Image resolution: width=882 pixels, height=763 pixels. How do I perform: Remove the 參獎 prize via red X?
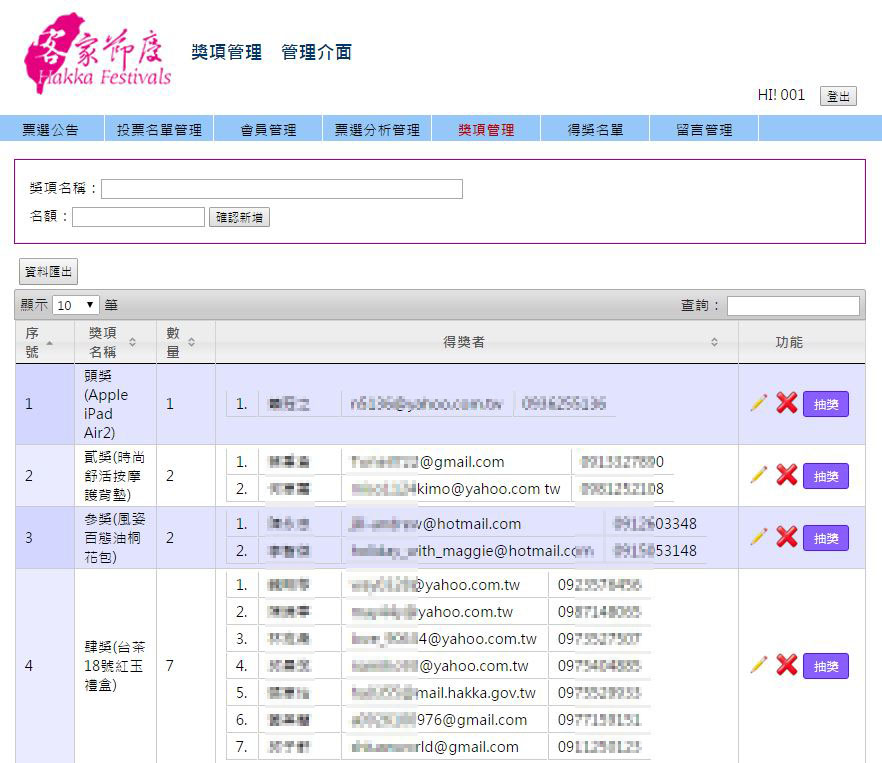point(787,537)
